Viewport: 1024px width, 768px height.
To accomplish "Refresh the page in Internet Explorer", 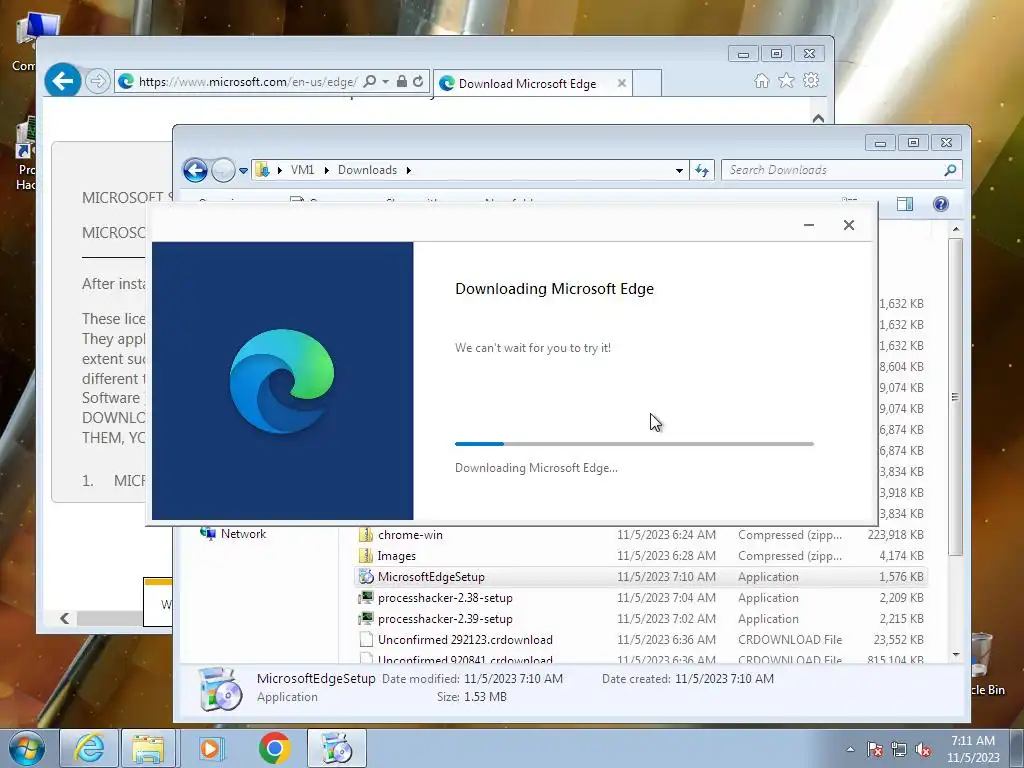I will click(418, 82).
